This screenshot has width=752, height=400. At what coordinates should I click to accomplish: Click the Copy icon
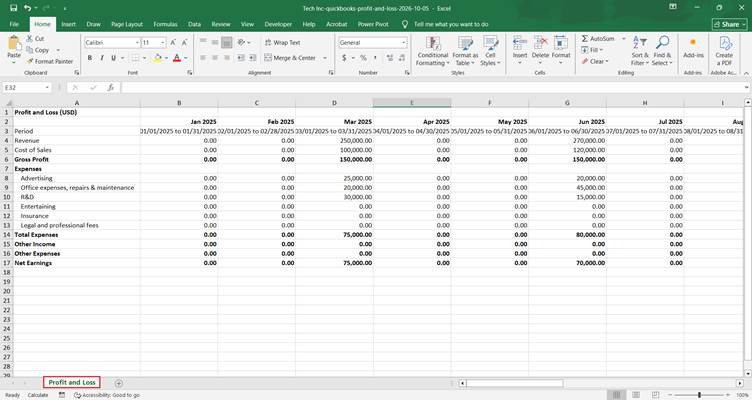30,50
